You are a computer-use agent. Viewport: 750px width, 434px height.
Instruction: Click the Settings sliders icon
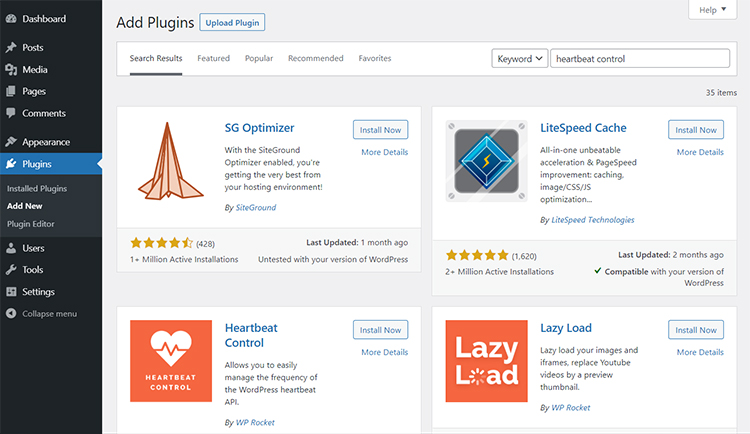[x=10, y=292]
